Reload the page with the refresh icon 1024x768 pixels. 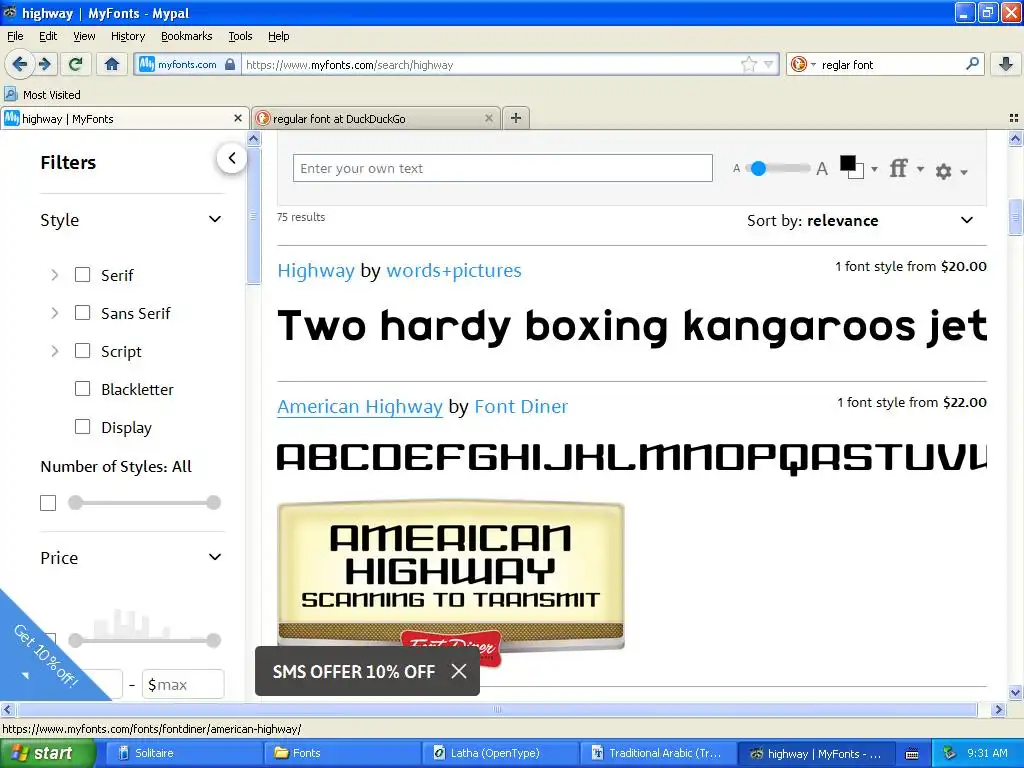(76, 64)
